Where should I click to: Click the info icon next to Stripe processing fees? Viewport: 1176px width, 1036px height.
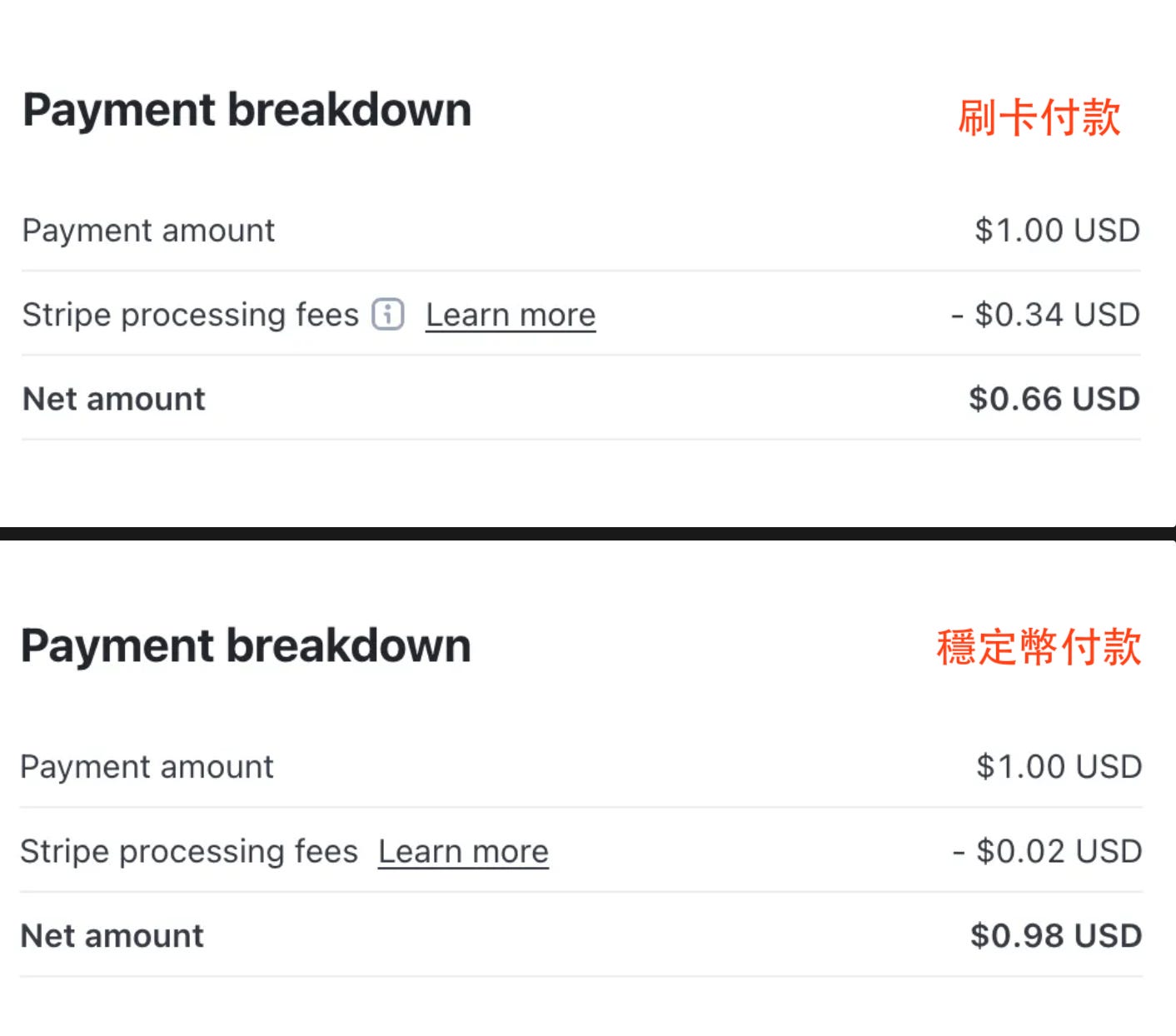click(x=386, y=314)
